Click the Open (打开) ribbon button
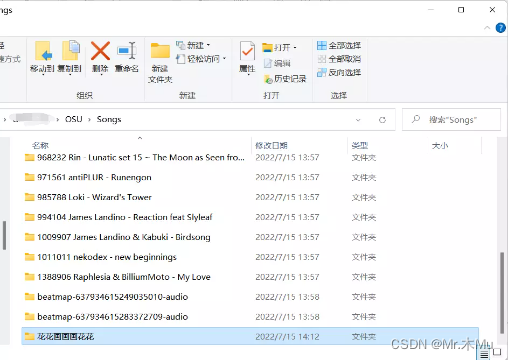 coord(279,48)
